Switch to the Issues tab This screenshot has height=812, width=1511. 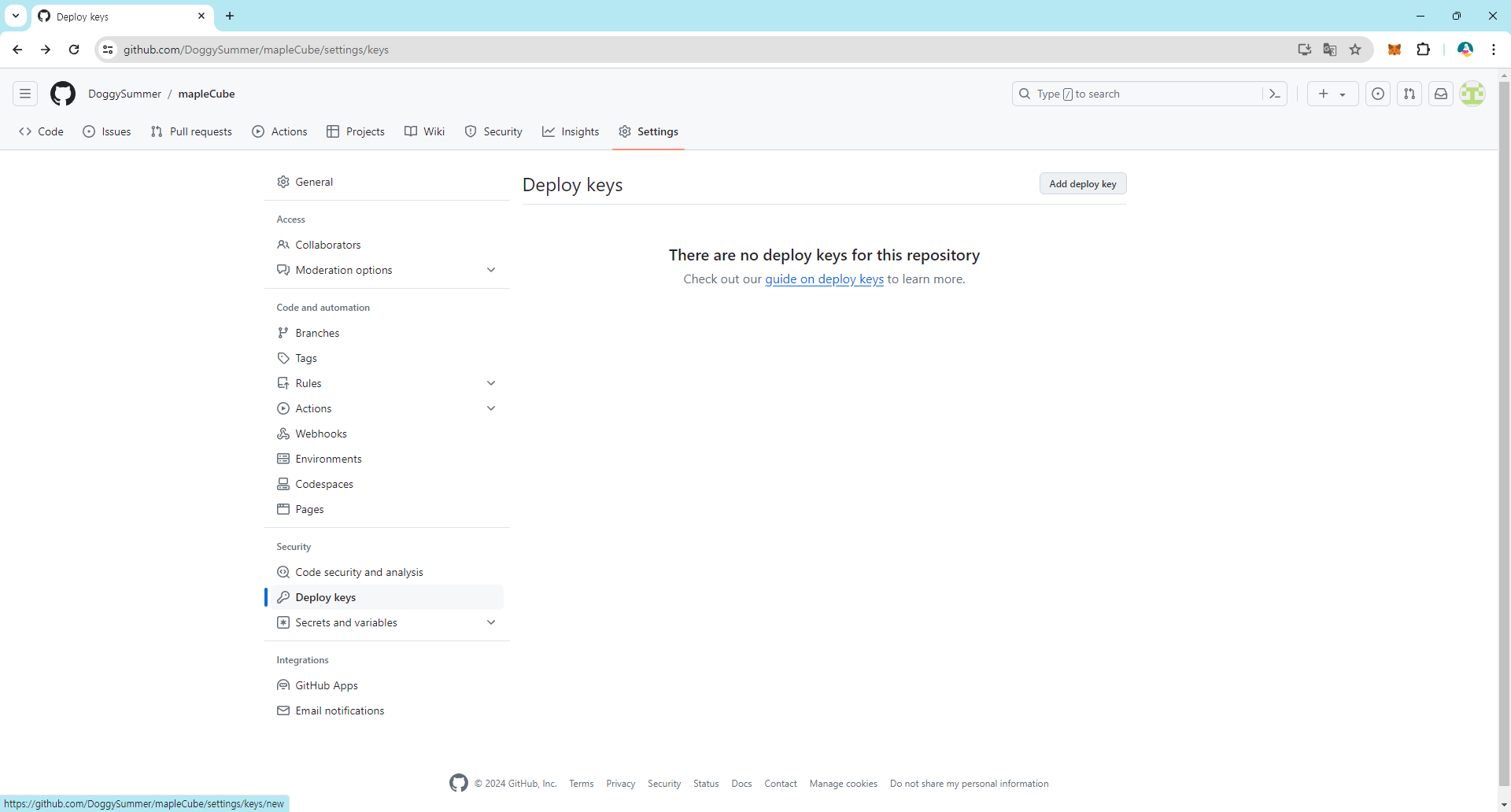click(x=107, y=131)
